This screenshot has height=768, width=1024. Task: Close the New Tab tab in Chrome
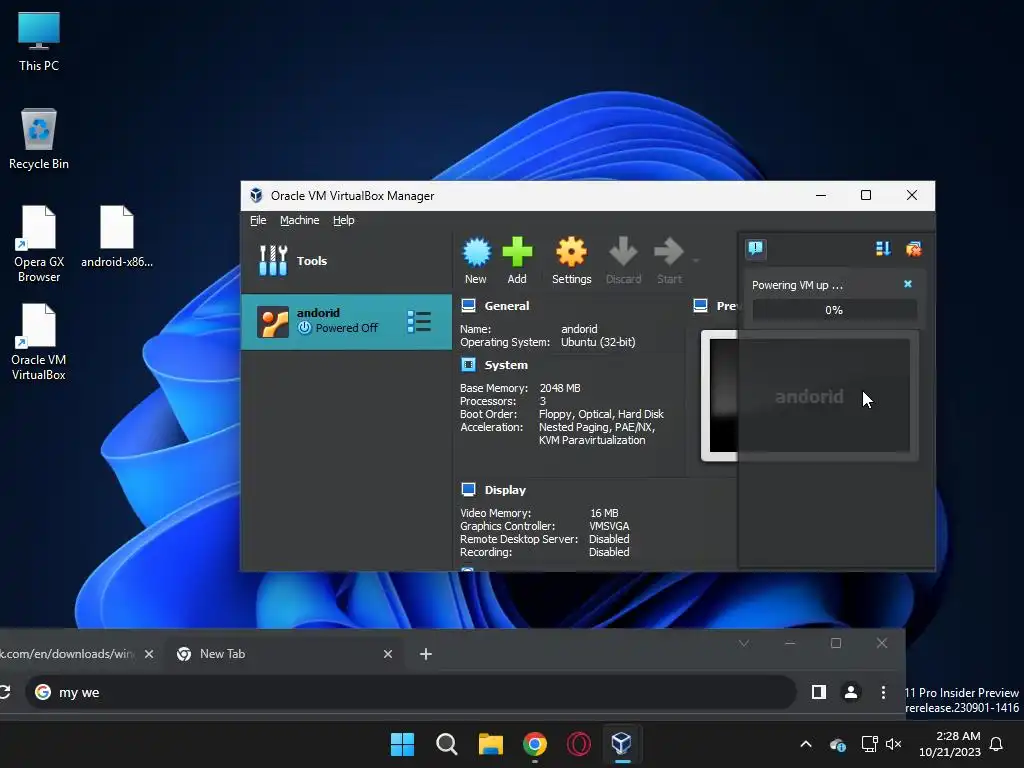tap(388, 654)
